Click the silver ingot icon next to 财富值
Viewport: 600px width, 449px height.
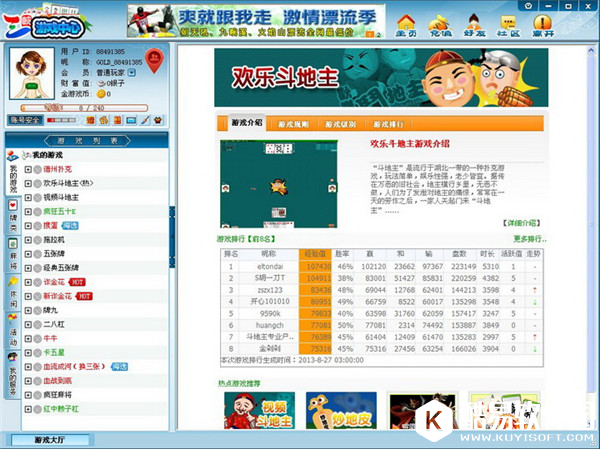point(101,83)
